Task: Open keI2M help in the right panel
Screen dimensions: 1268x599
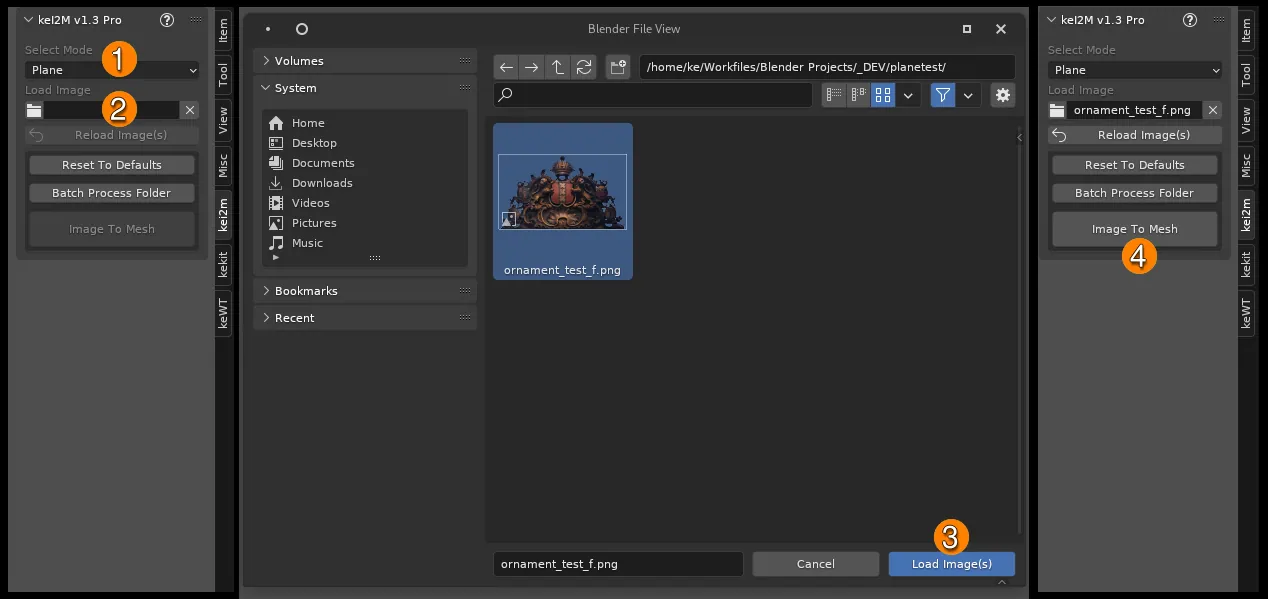Action: coord(1189,20)
